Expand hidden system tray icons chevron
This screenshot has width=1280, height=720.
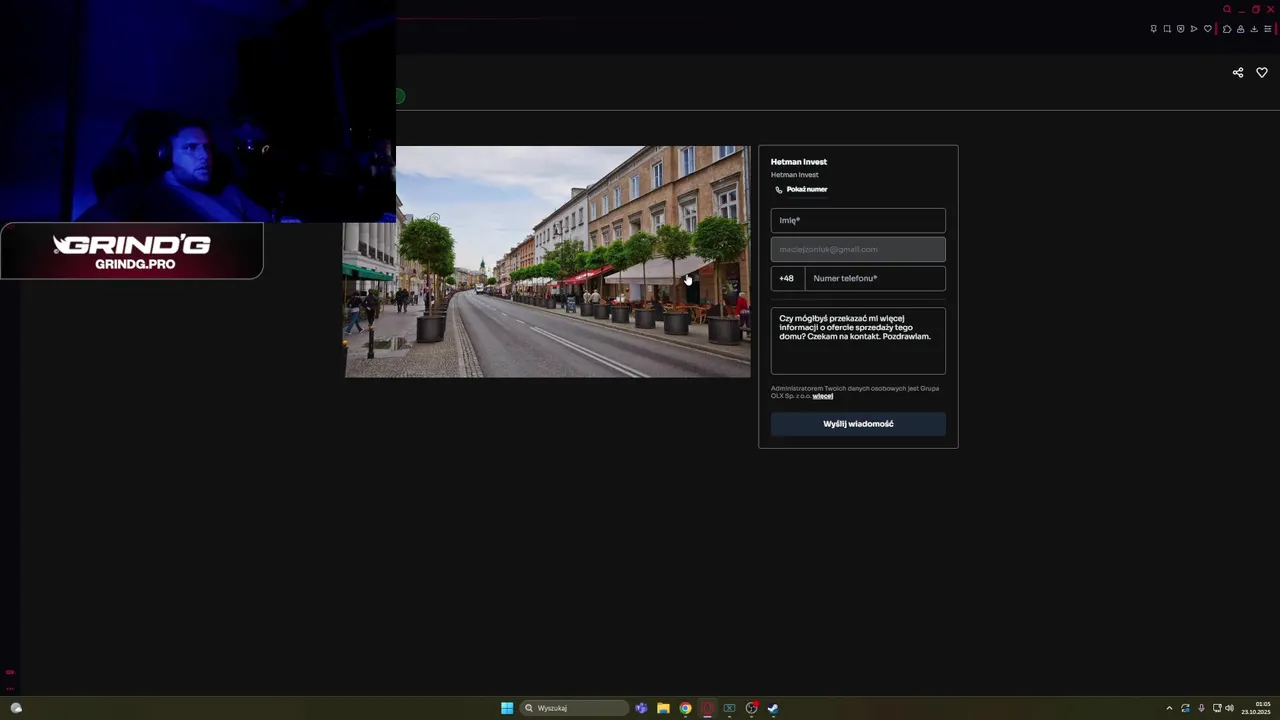pos(1169,708)
